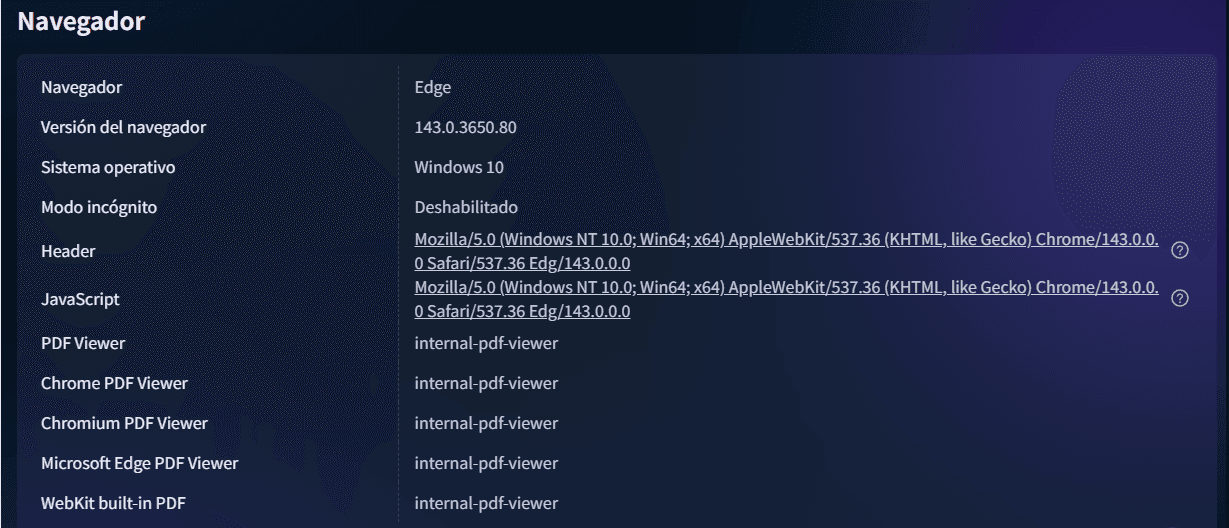Click internal-pdf-viewer value in WebKit built-in PDF row
Viewport: 1229px width, 528px height.
coord(486,503)
